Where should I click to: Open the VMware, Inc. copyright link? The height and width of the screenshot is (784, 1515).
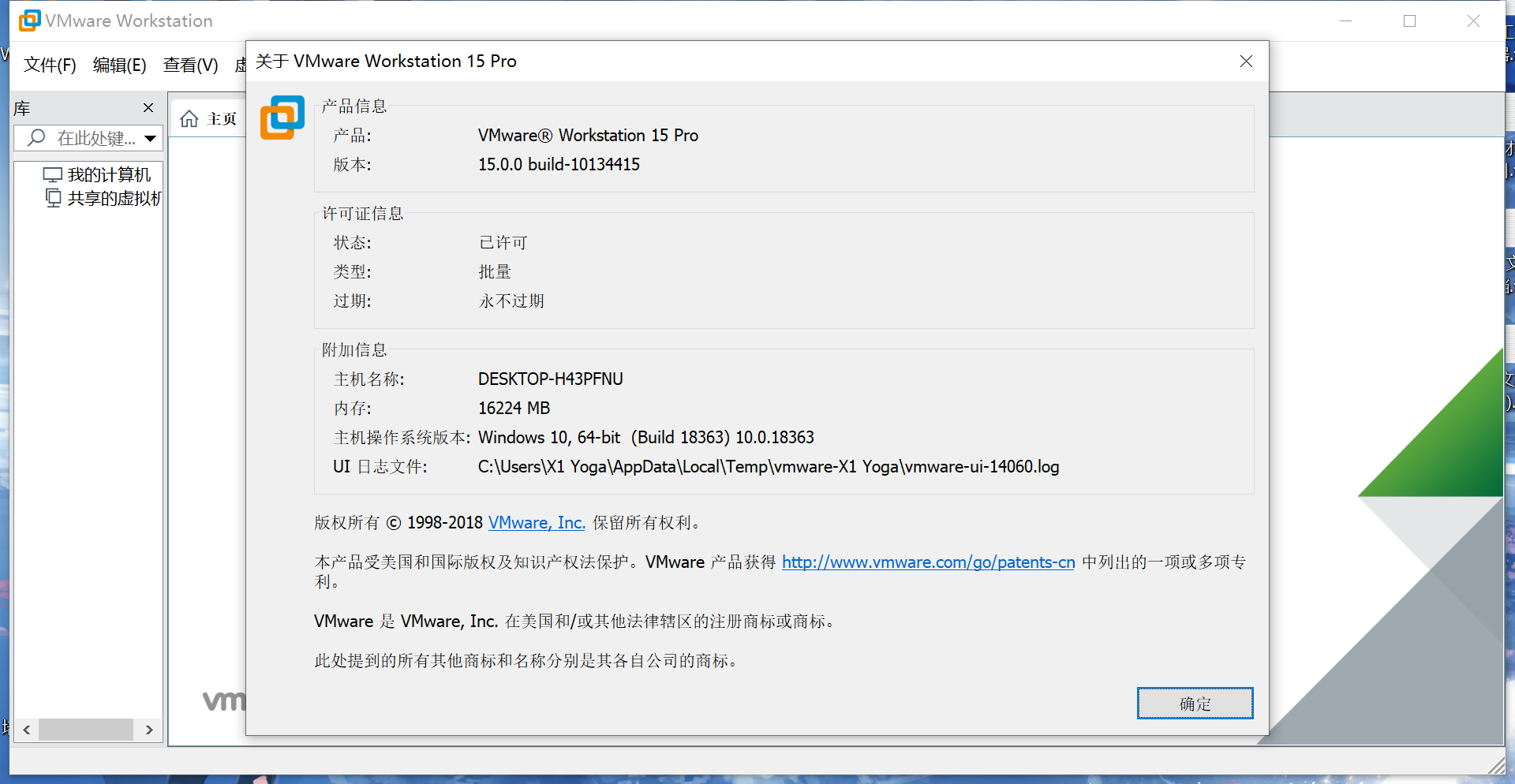[537, 523]
